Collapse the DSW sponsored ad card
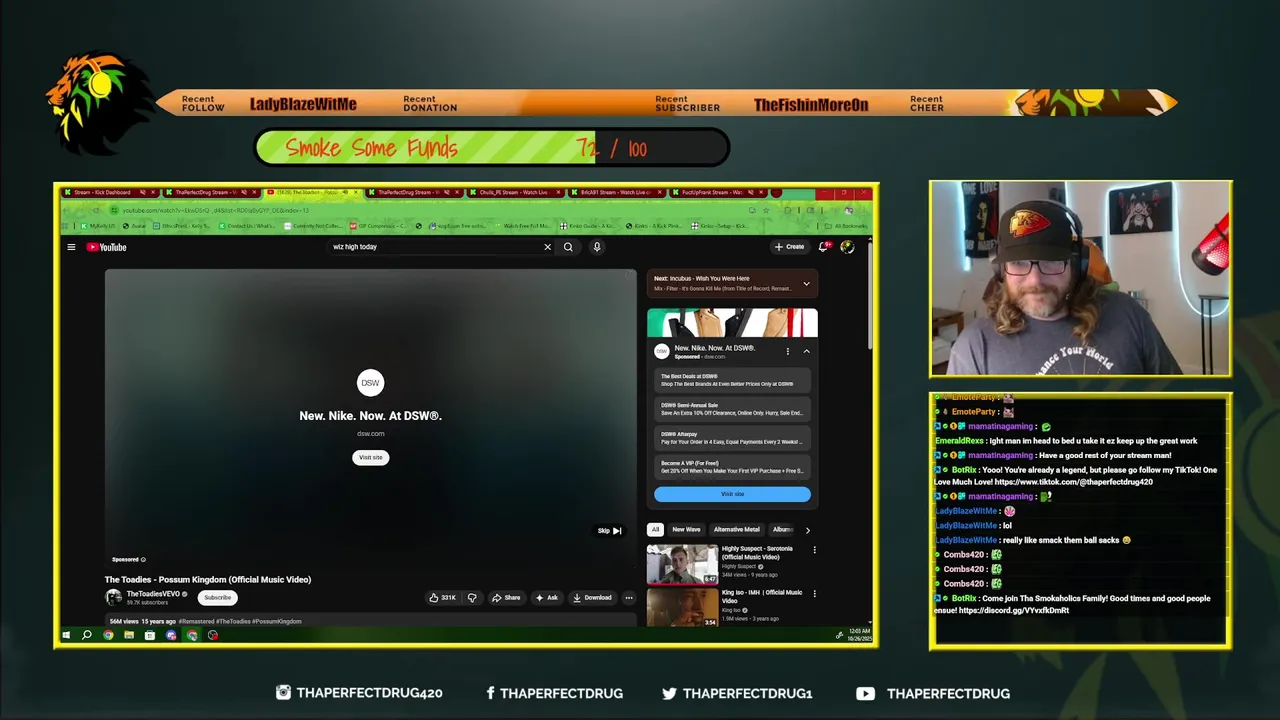This screenshot has width=1280, height=720. 806,351
